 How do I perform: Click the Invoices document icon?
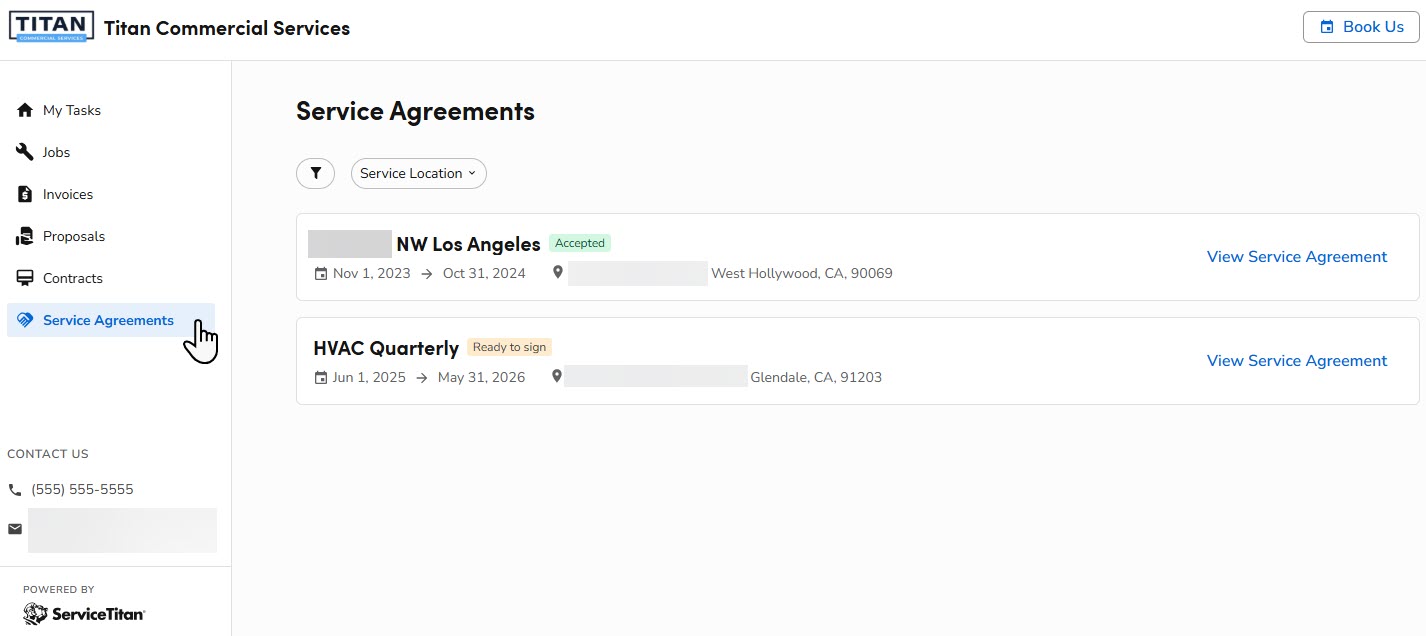tap(24, 194)
